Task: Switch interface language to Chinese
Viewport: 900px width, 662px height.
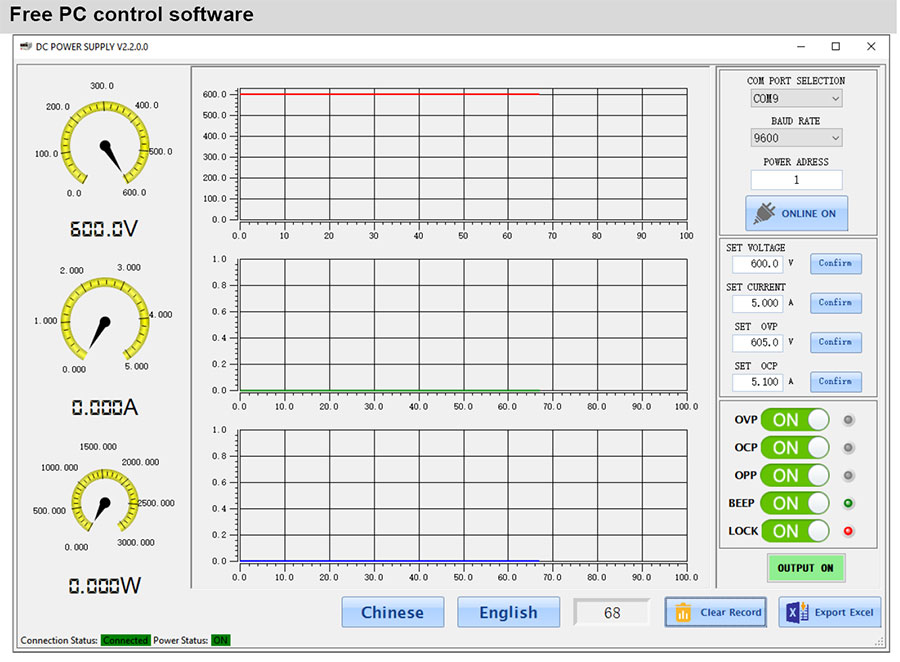Action: pyautogui.click(x=393, y=612)
